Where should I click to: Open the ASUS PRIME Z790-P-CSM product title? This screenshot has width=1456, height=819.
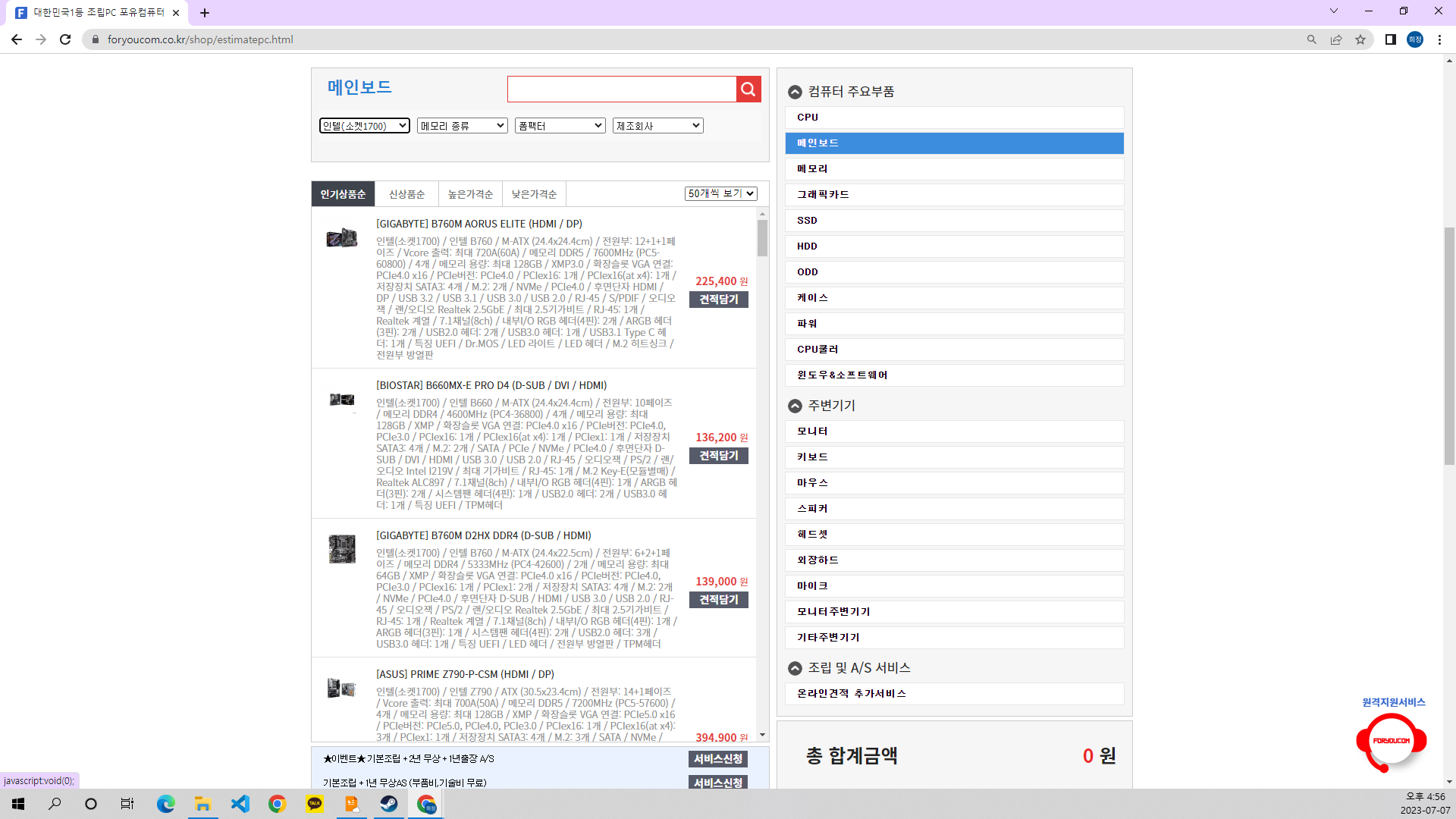point(465,674)
